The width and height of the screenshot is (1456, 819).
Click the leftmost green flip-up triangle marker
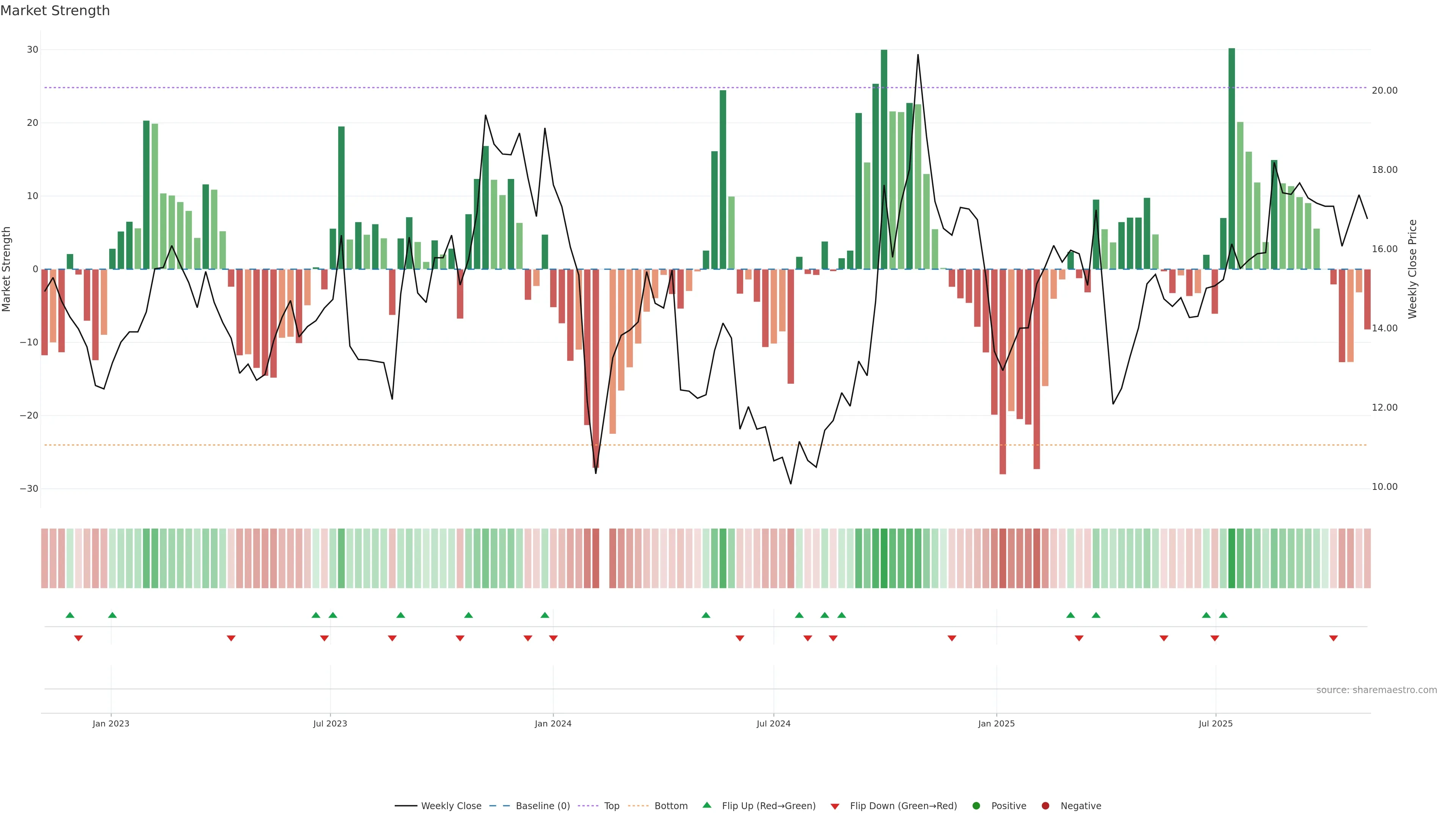[70, 615]
